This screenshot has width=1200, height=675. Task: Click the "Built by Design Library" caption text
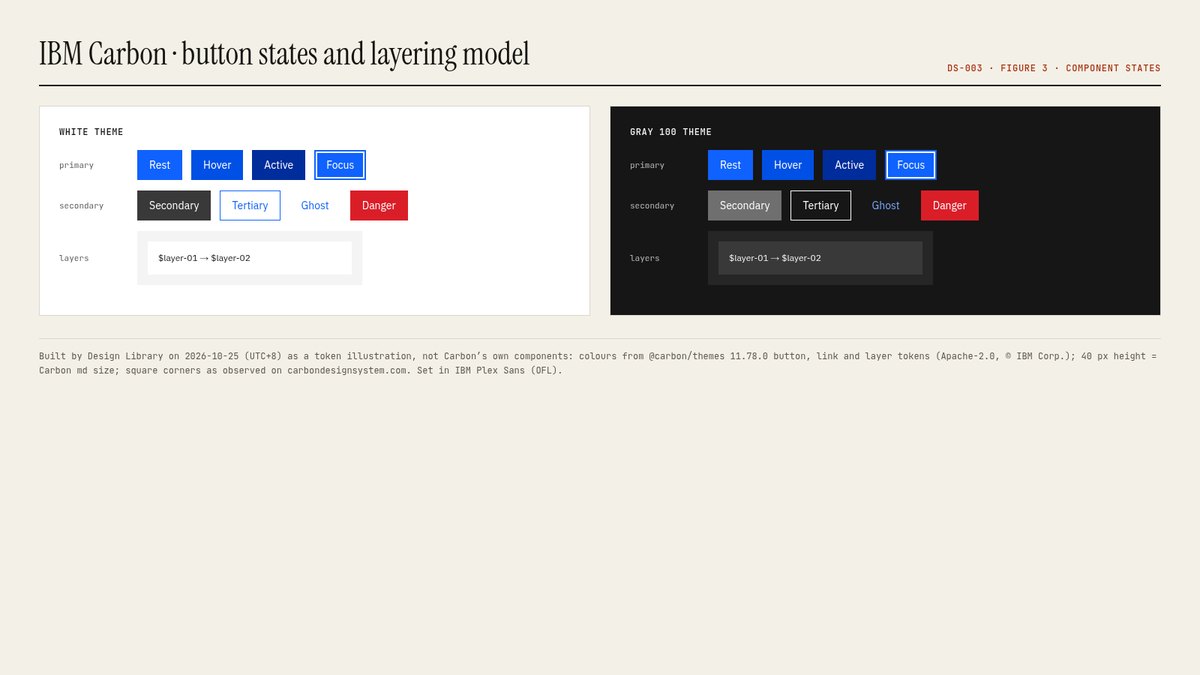coord(598,363)
